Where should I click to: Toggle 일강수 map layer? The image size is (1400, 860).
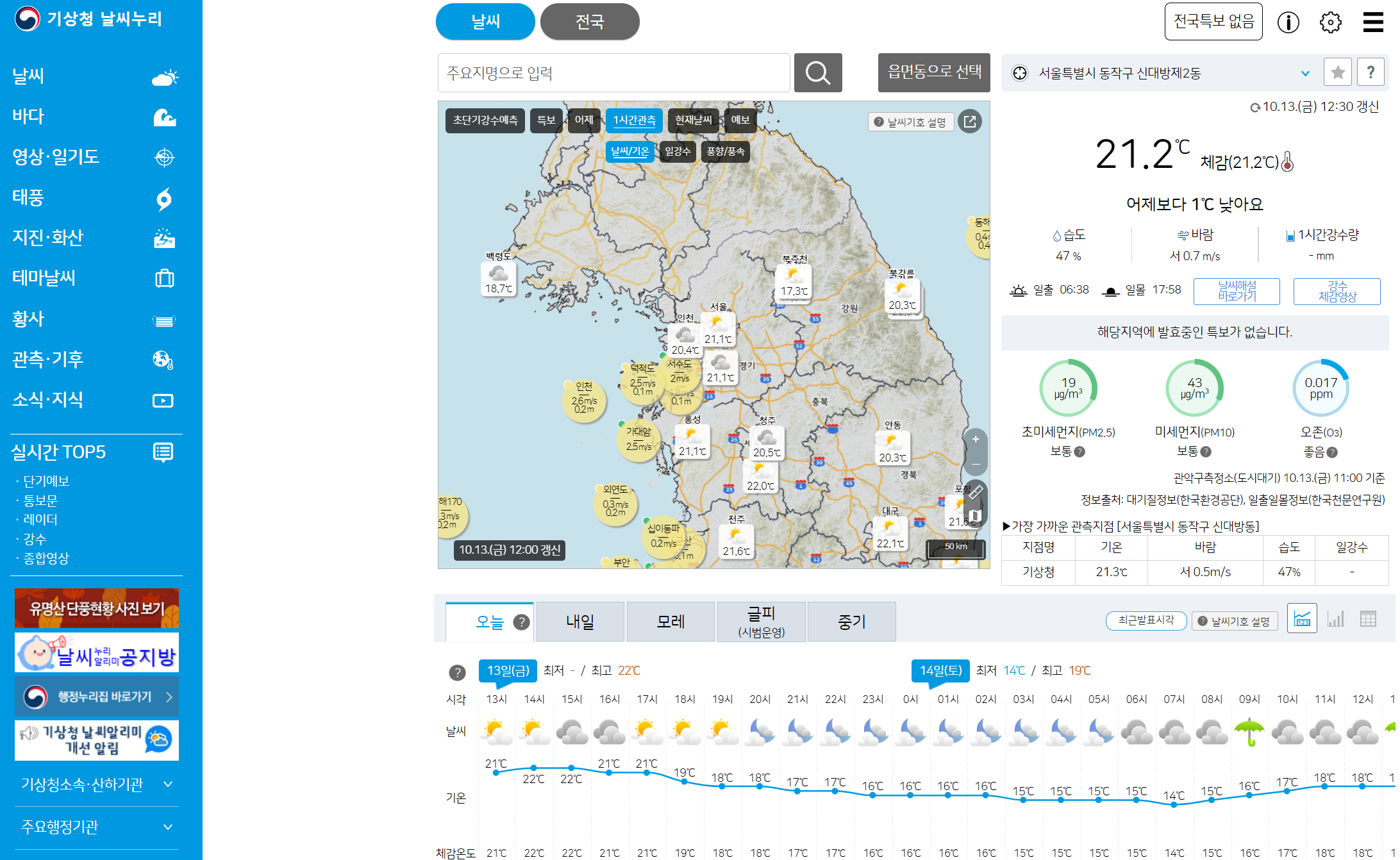tap(677, 151)
